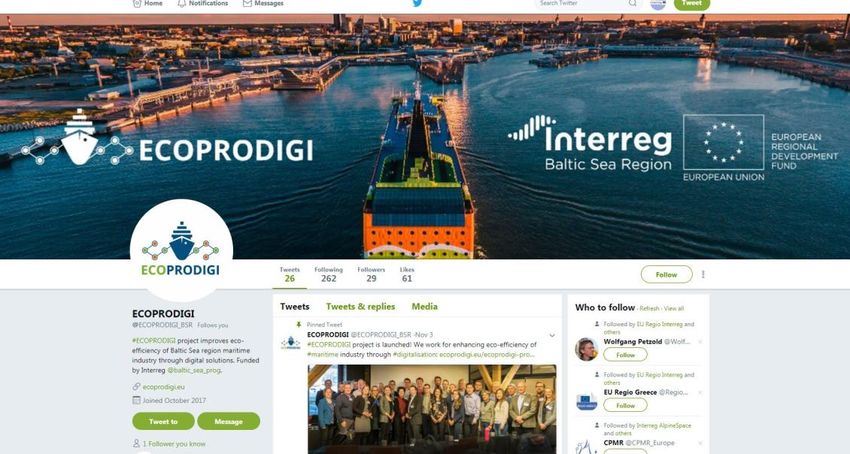
Task: Open the pinned tweet group photo
Action: pos(432,410)
